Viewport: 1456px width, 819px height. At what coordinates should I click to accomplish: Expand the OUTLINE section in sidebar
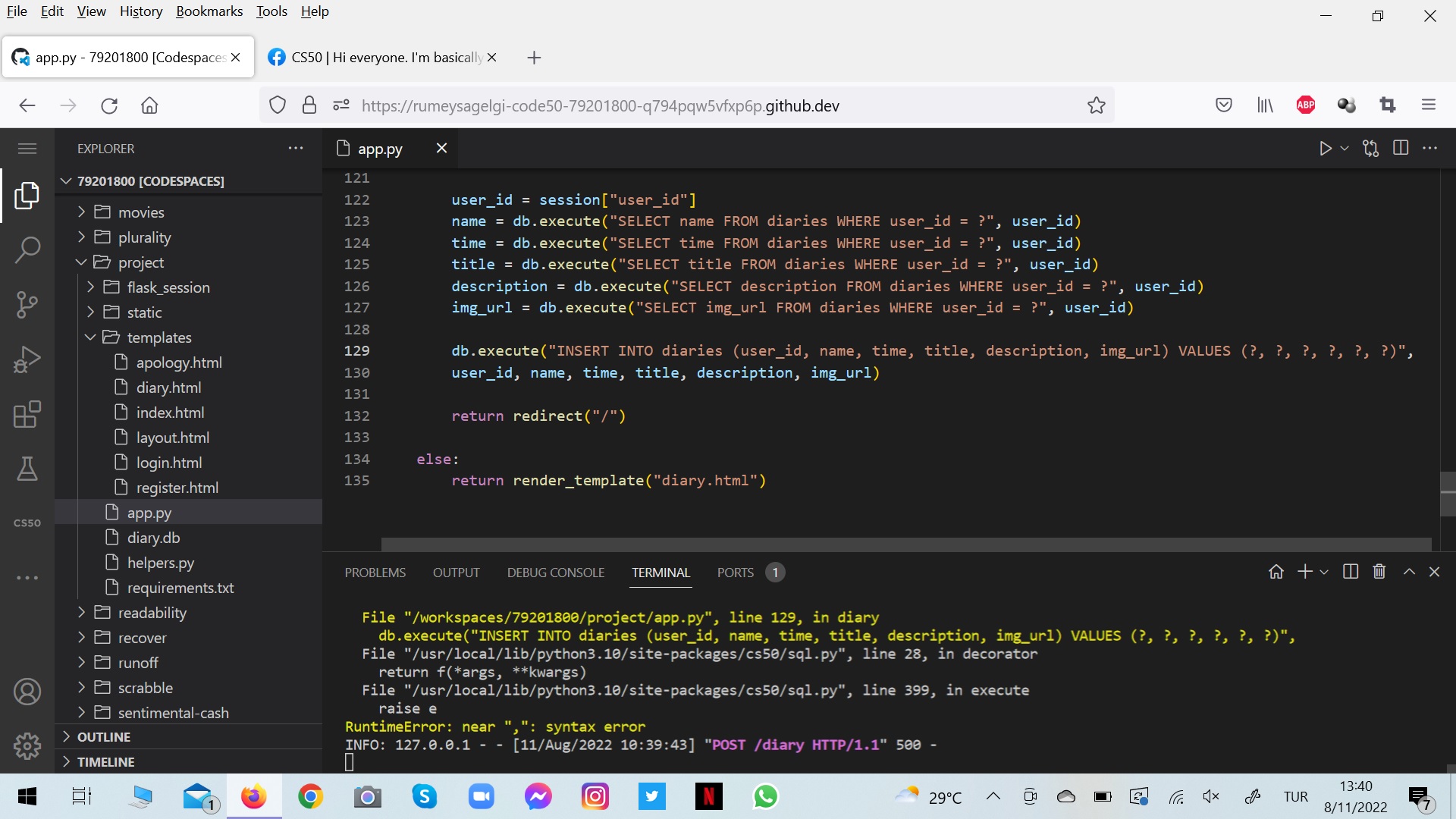pos(103,736)
